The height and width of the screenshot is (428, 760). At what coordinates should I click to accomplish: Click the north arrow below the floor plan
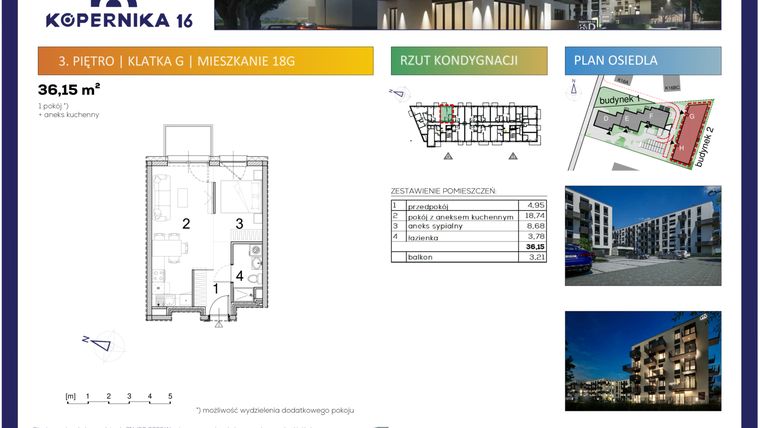click(99, 343)
